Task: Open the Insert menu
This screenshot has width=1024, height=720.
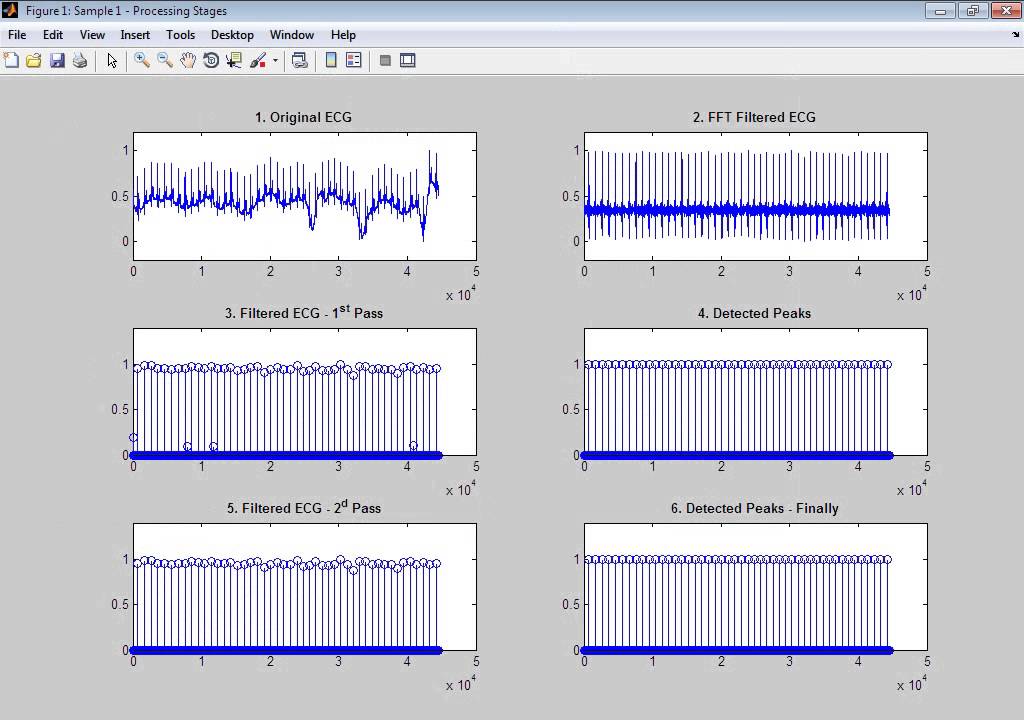Action: coord(135,35)
